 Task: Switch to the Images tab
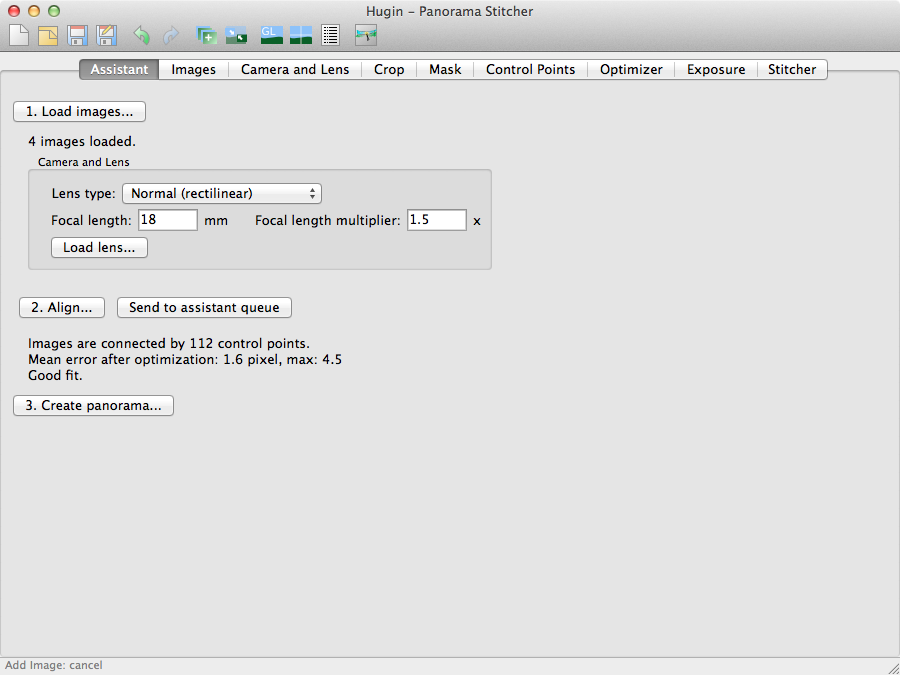(194, 69)
